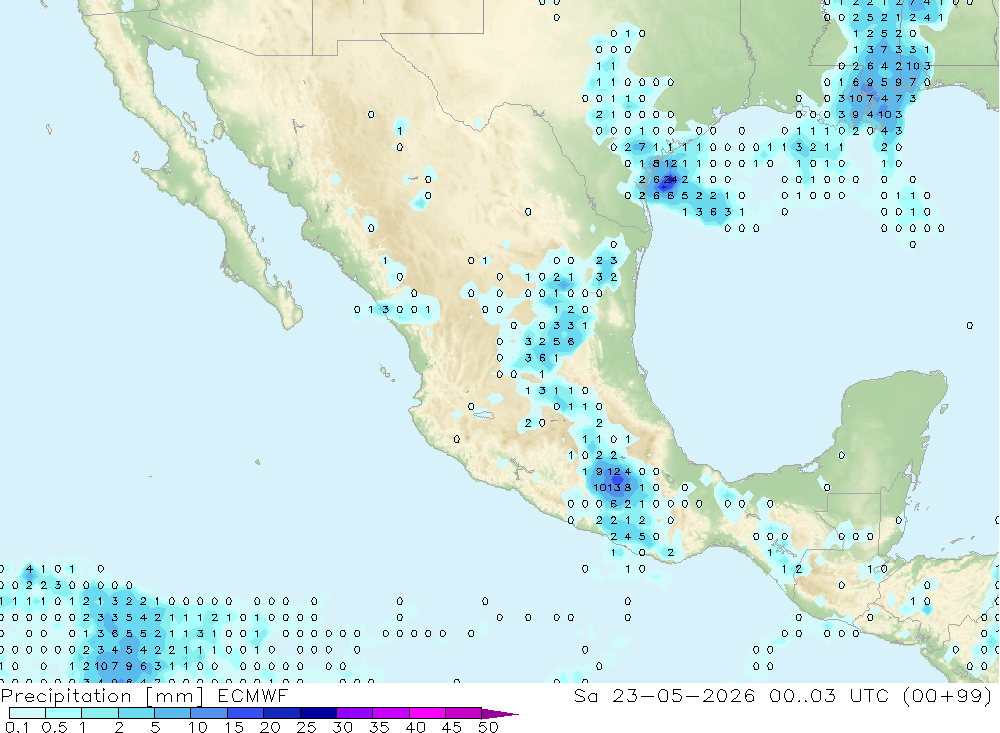Click the '0.1' legend scale label
Image resolution: width=1000 pixels, height=733 pixels.
(x=17, y=727)
